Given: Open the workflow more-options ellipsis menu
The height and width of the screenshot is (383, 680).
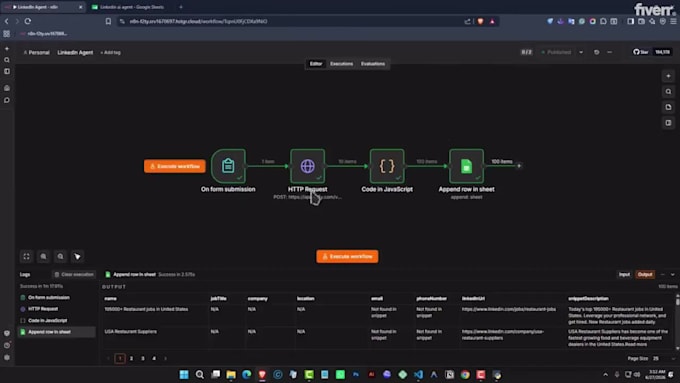Looking at the screenshot, I should tap(609, 52).
